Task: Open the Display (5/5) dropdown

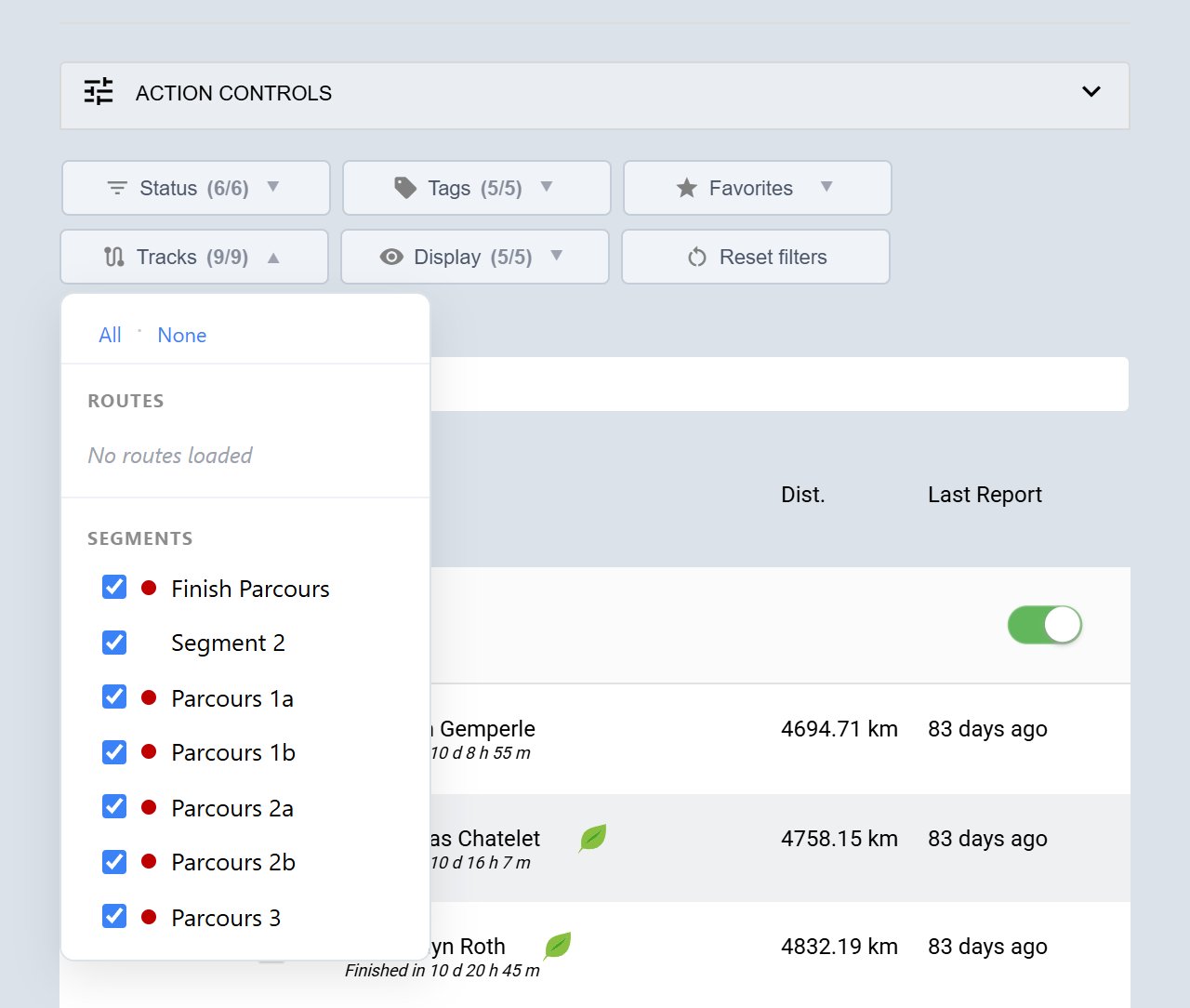Action: coord(475,257)
